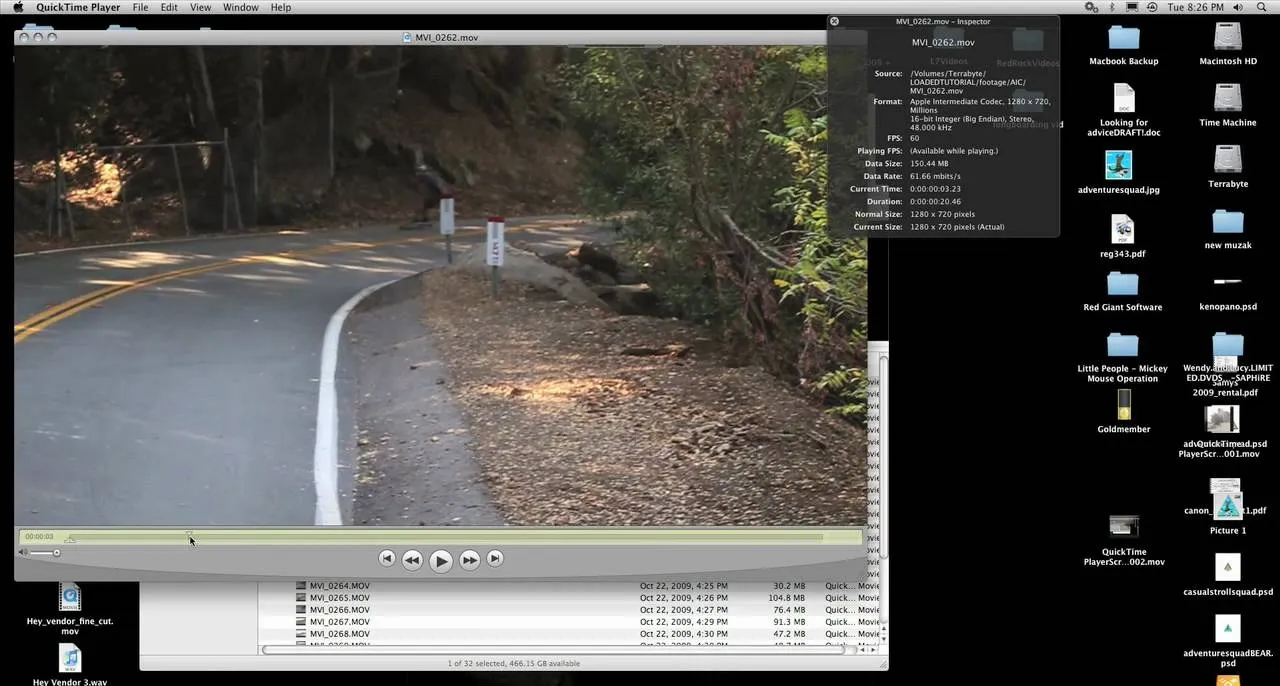This screenshot has height=686, width=1280.
Task: Select the reg343.pdf file
Action: coord(1123,229)
